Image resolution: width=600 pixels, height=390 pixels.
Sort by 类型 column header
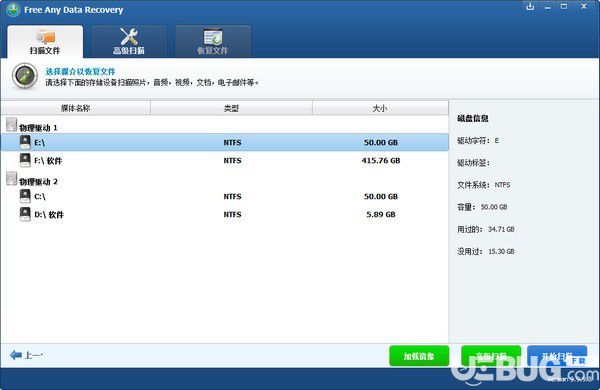(232, 108)
